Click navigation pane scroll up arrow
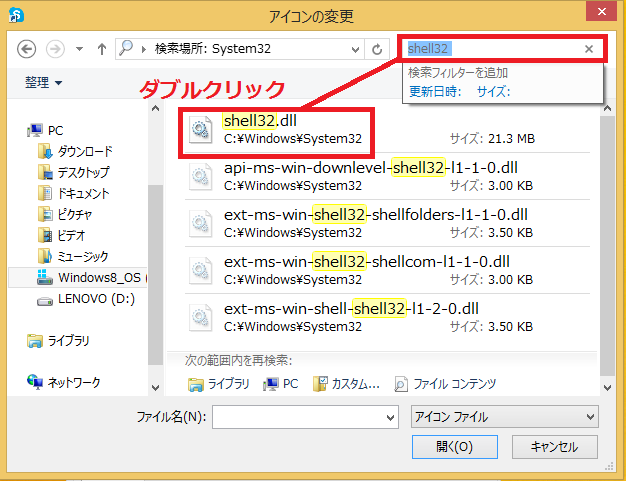 click(155, 108)
